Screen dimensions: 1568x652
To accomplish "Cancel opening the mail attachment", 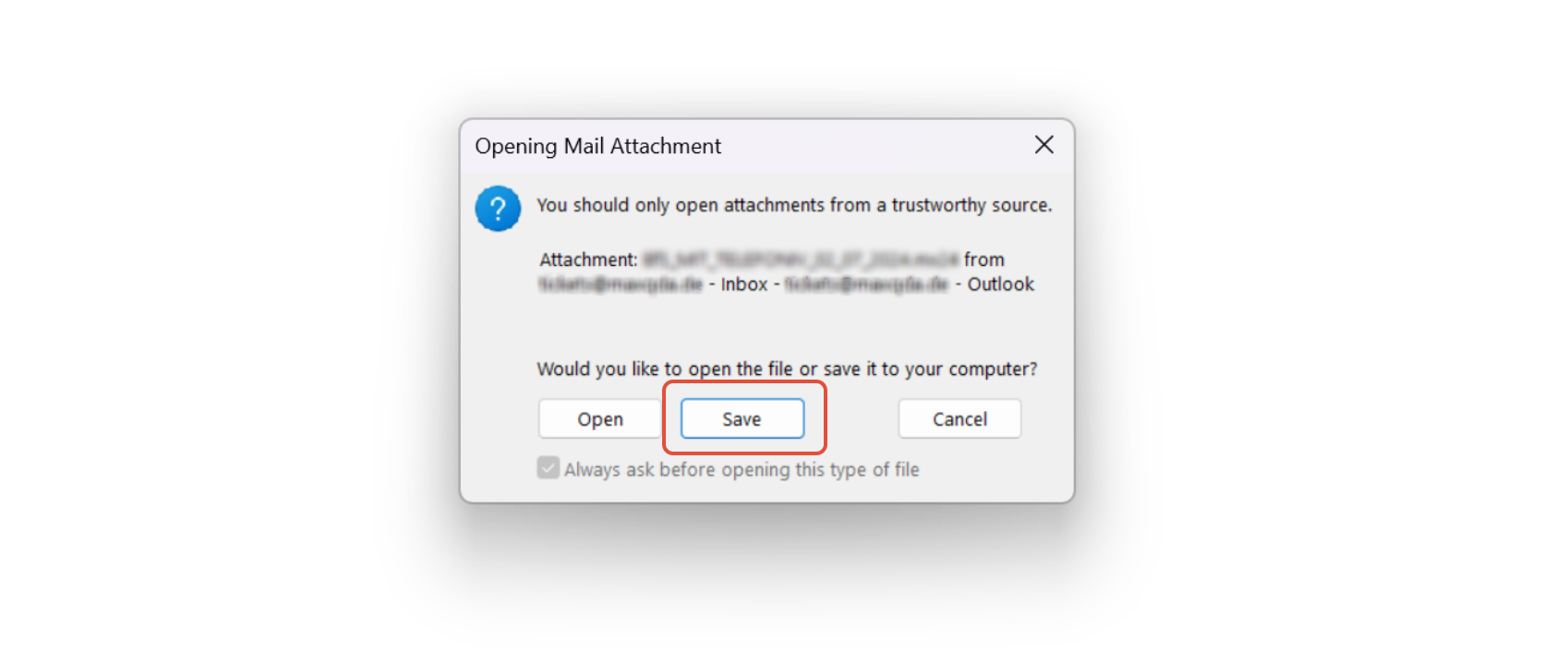I will point(959,419).
